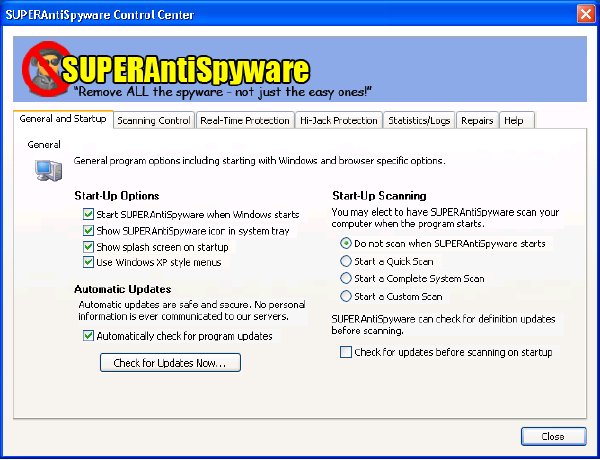Image resolution: width=600 pixels, height=460 pixels.
Task: Click the SUPERAntiSpyware banner slogan text
Action: tap(222, 92)
